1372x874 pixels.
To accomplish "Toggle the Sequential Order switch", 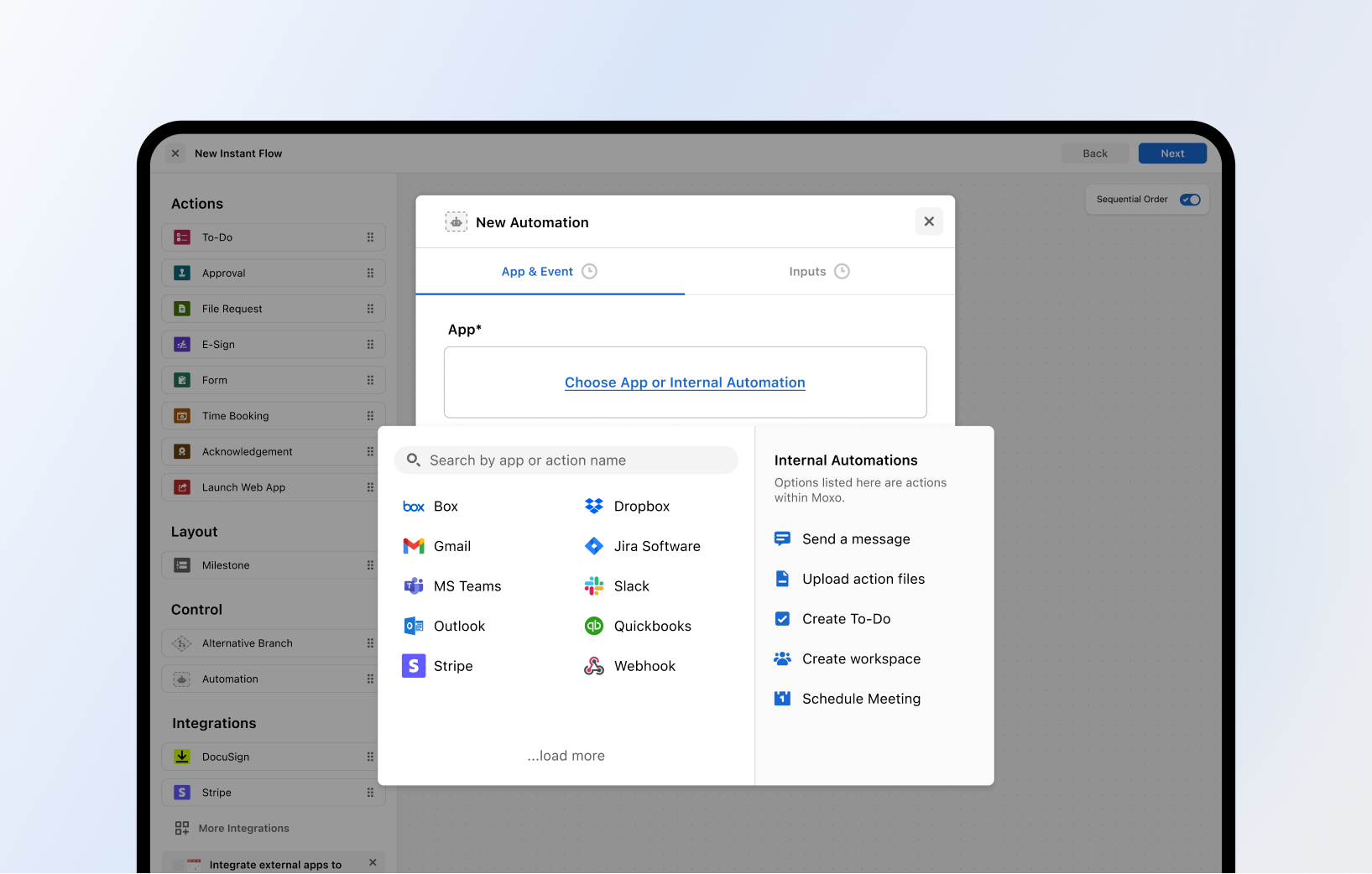I will 1190,200.
